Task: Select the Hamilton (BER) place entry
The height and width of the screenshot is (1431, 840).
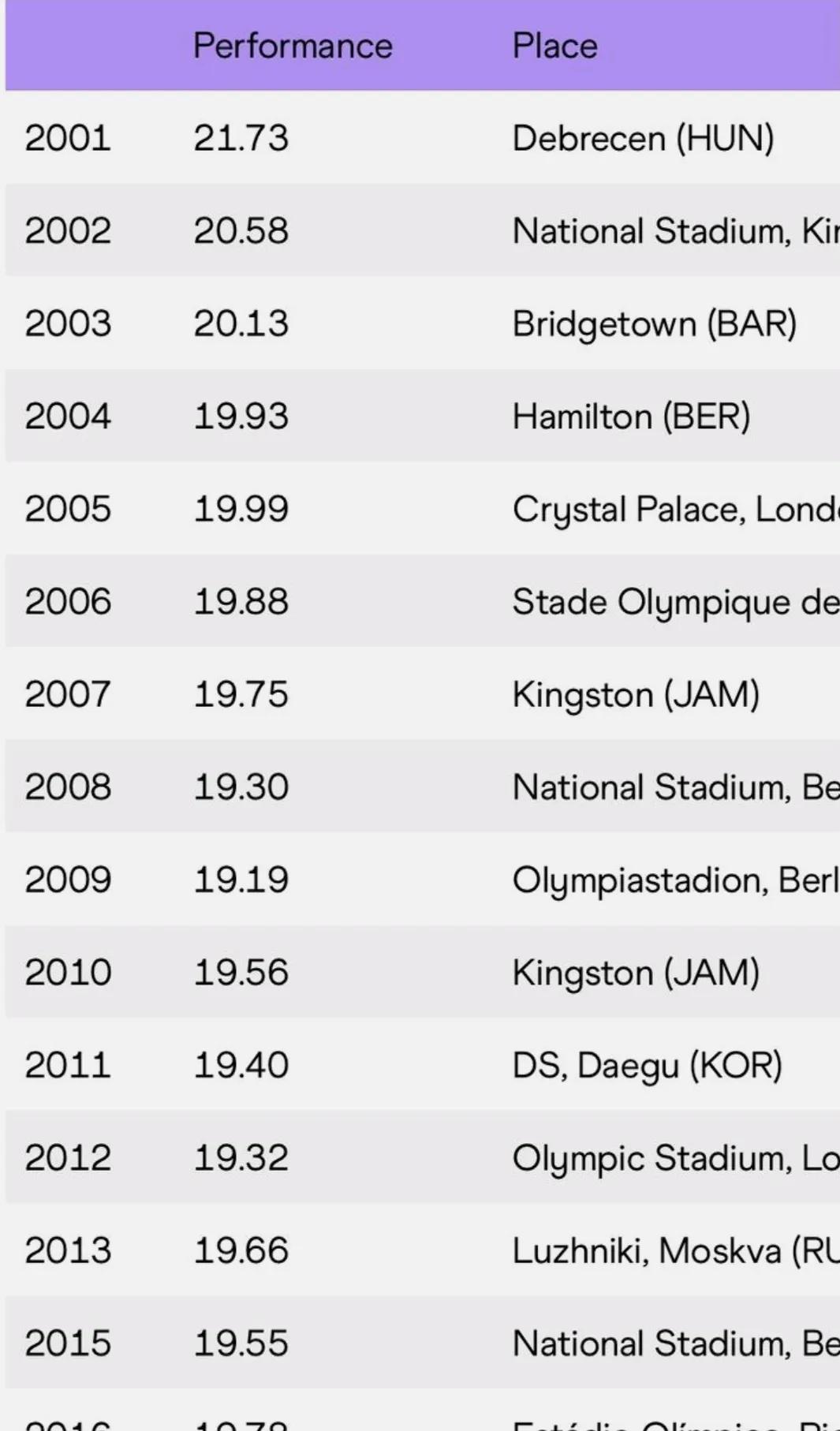Action: (631, 417)
